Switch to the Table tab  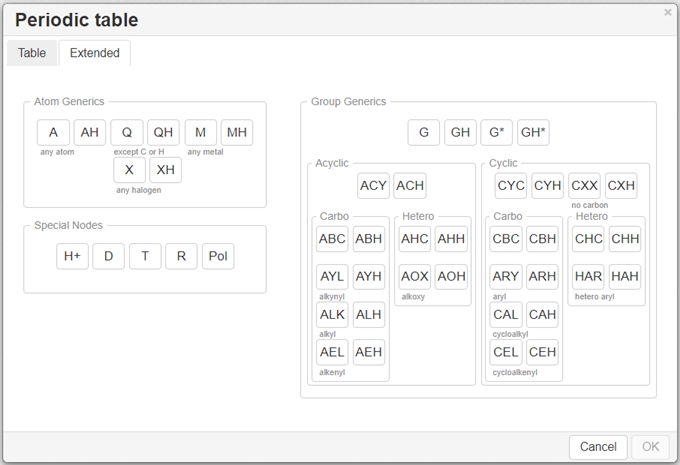coord(32,53)
